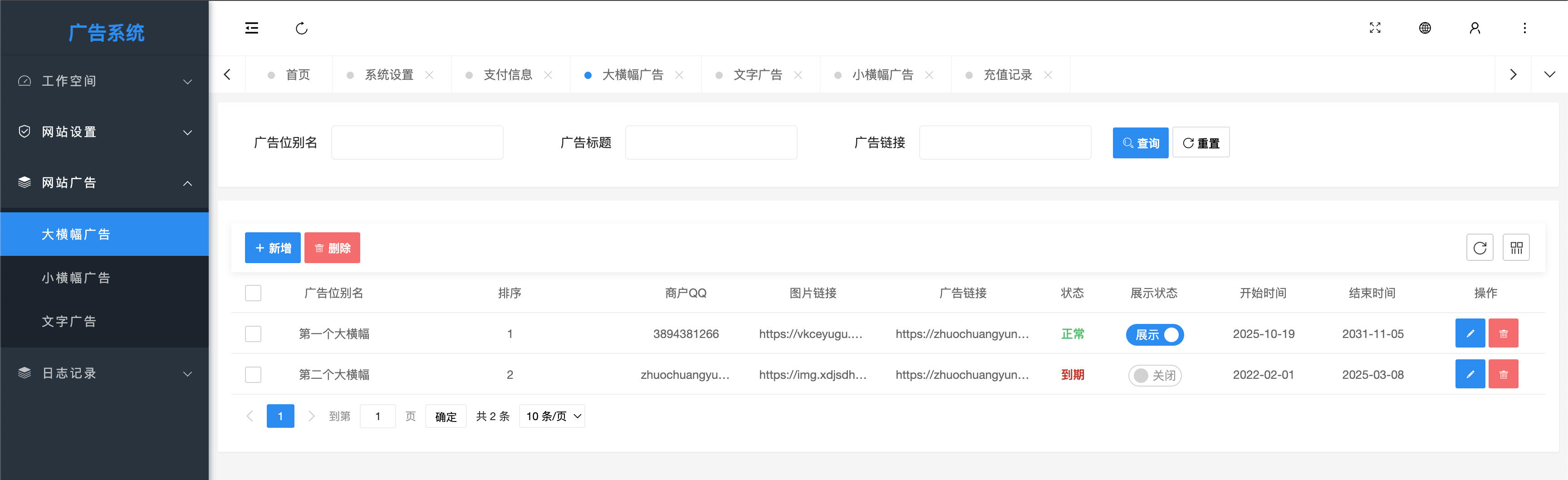Collapse the sidebar with the menu-fold icon
The image size is (1568, 480).
click(x=251, y=28)
